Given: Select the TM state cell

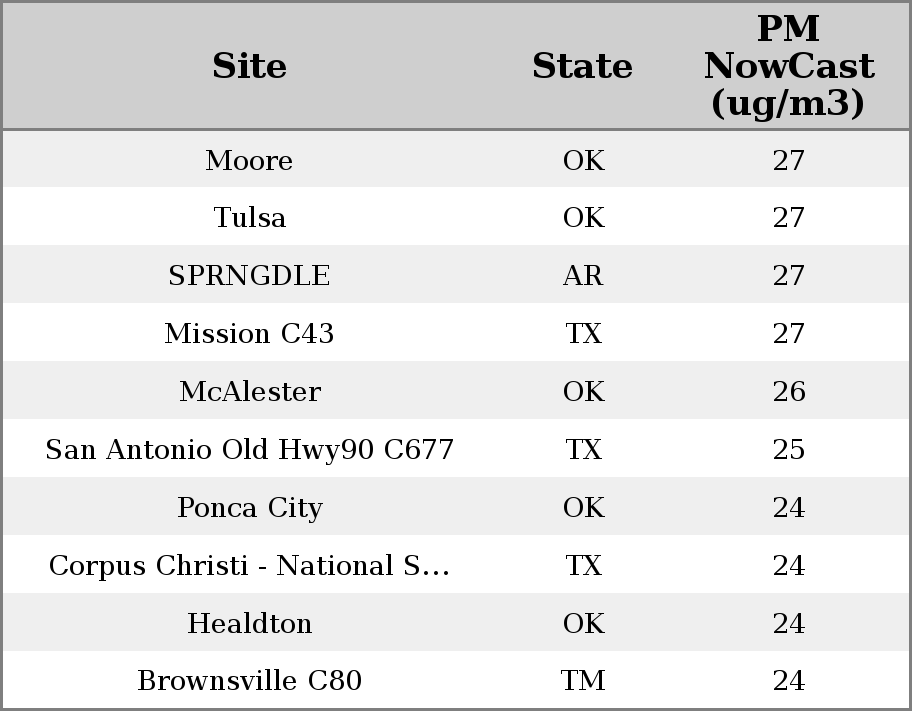Looking at the screenshot, I should click(583, 681).
